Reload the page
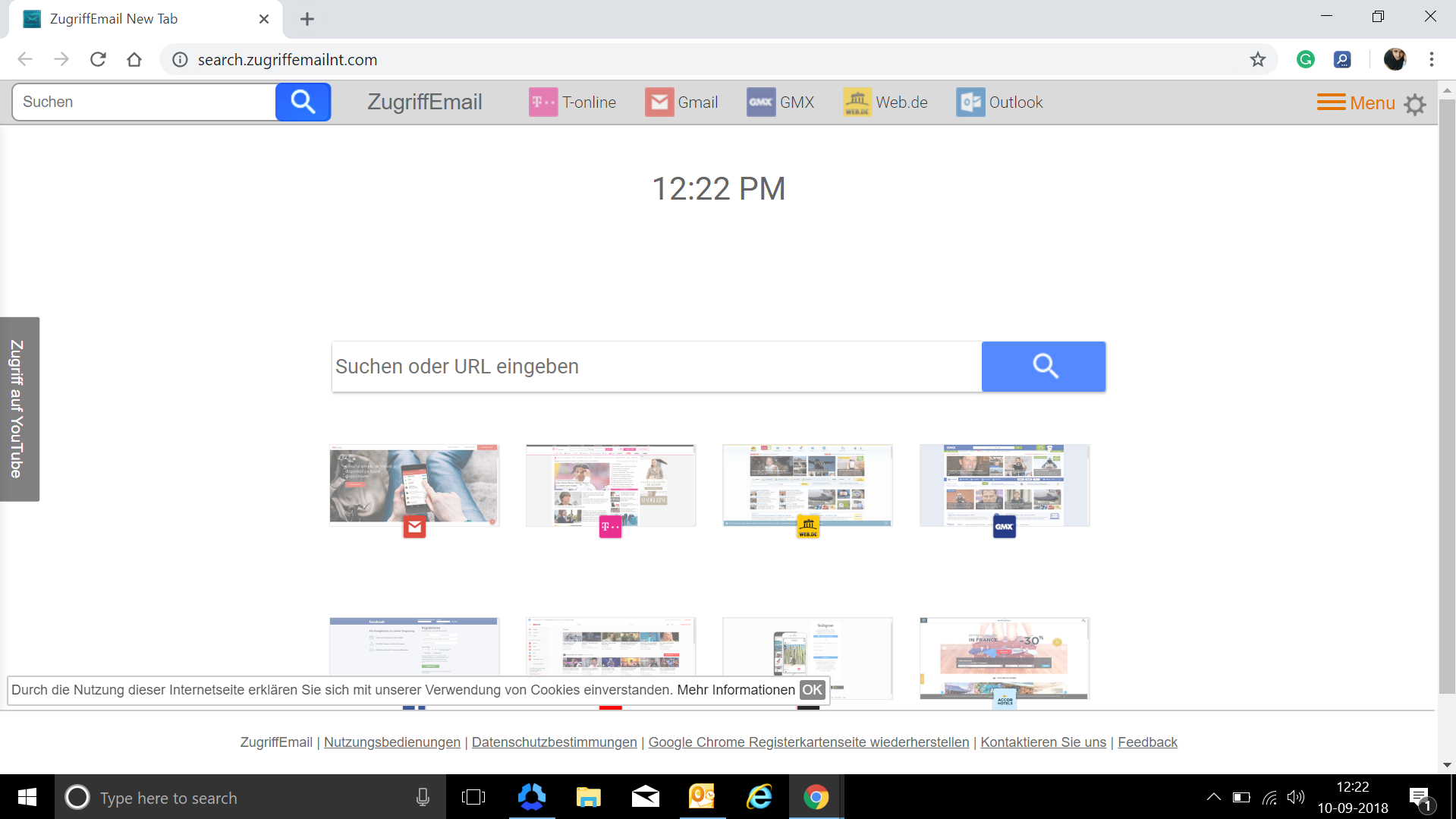Screen dimensions: 1456x819 (98, 59)
